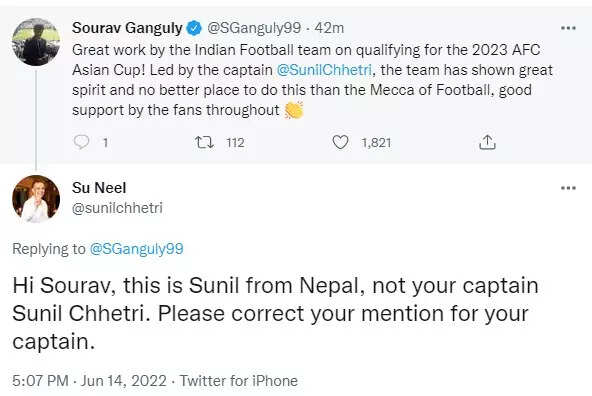Like the tweet with heart icon
This screenshot has width=592, height=396.
[340, 142]
